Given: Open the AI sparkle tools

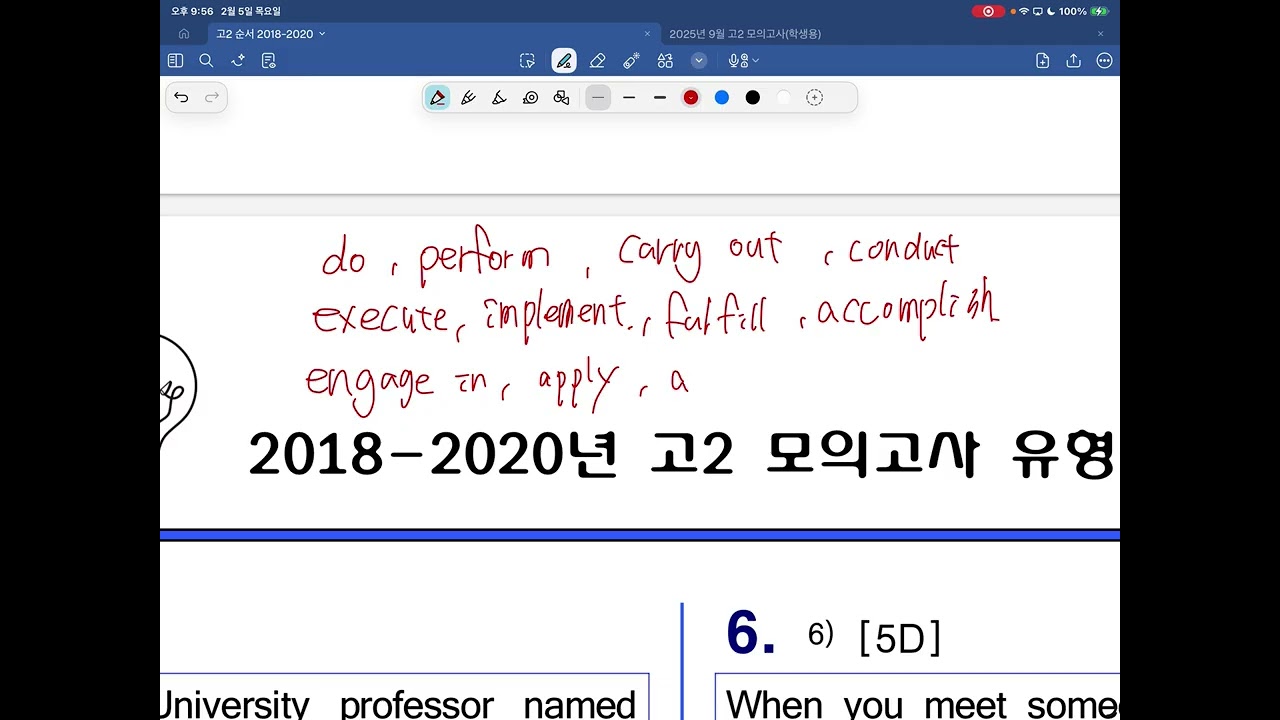Looking at the screenshot, I should (x=238, y=61).
